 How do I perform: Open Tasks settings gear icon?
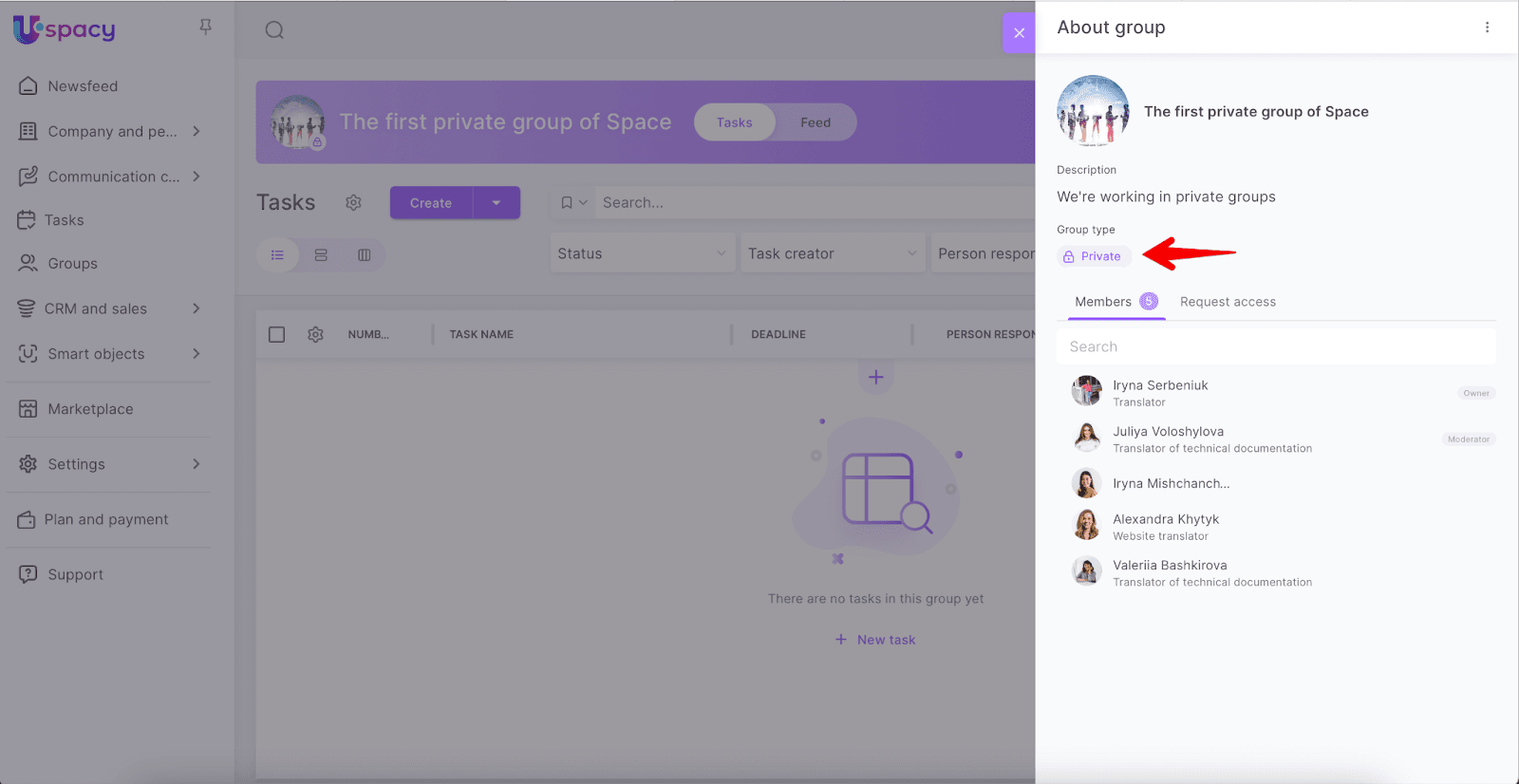pos(353,203)
